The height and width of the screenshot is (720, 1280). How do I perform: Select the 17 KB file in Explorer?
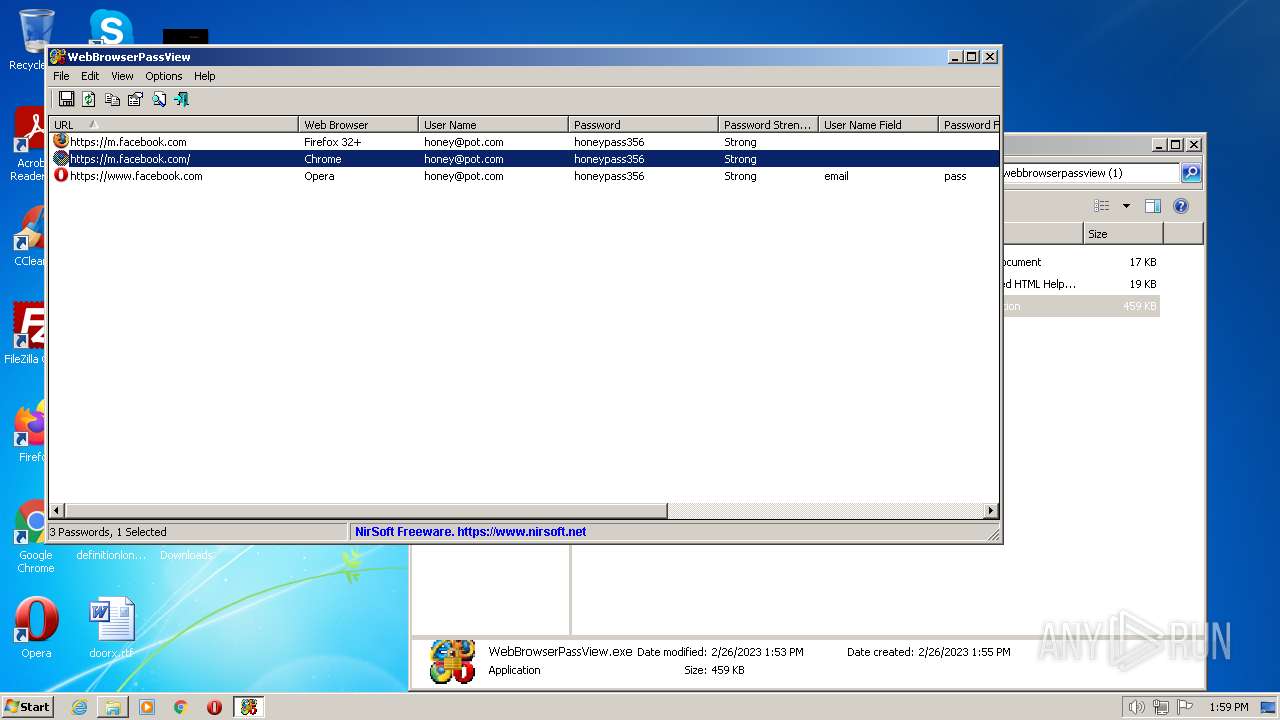point(1080,262)
